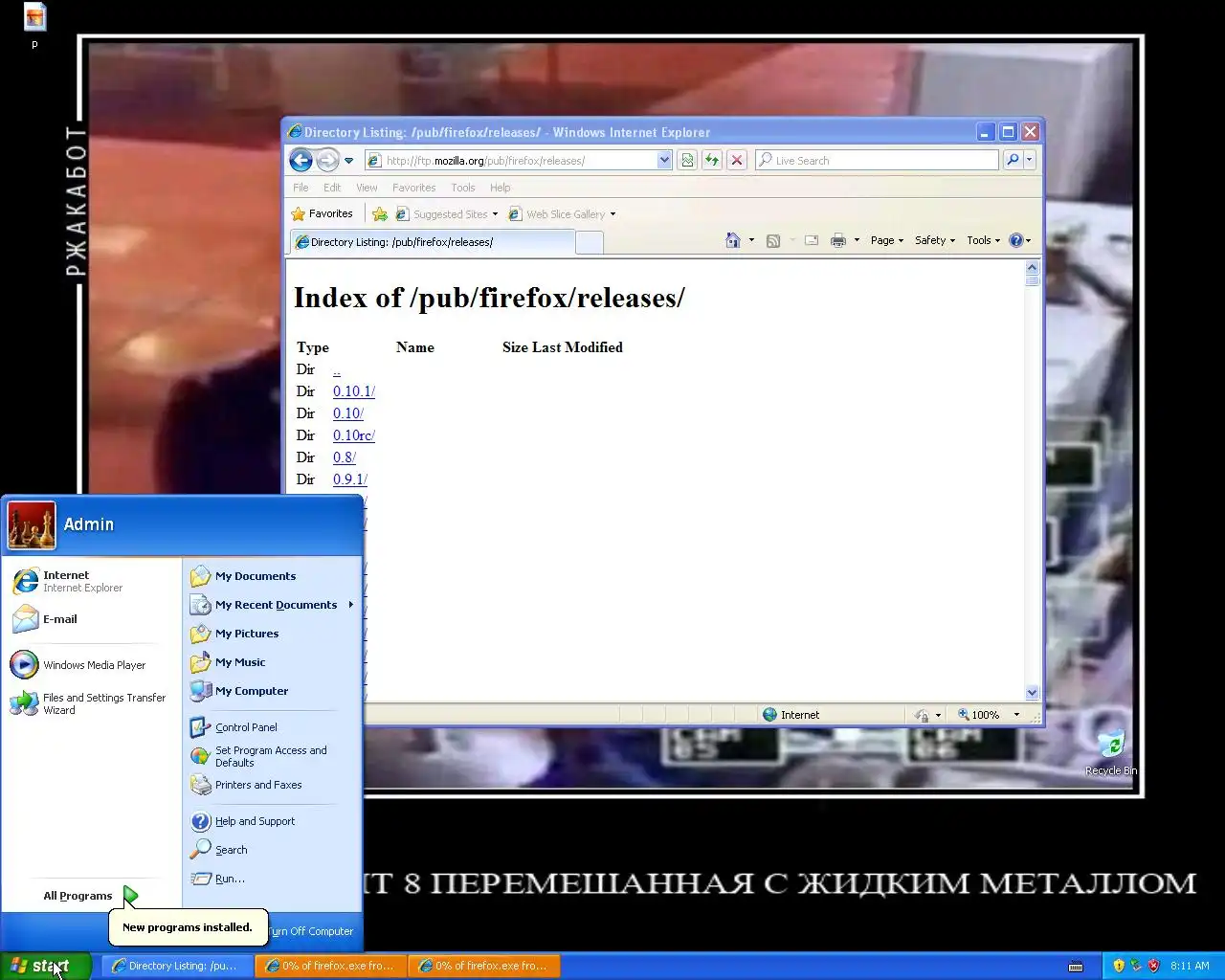Click the page scrollbar down arrow
The width and height of the screenshot is (1225, 980).
tap(1032, 692)
